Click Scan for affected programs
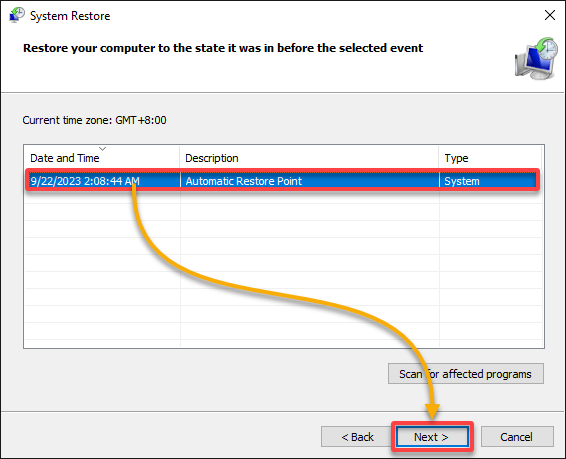This screenshot has width=566, height=459. coord(466,374)
